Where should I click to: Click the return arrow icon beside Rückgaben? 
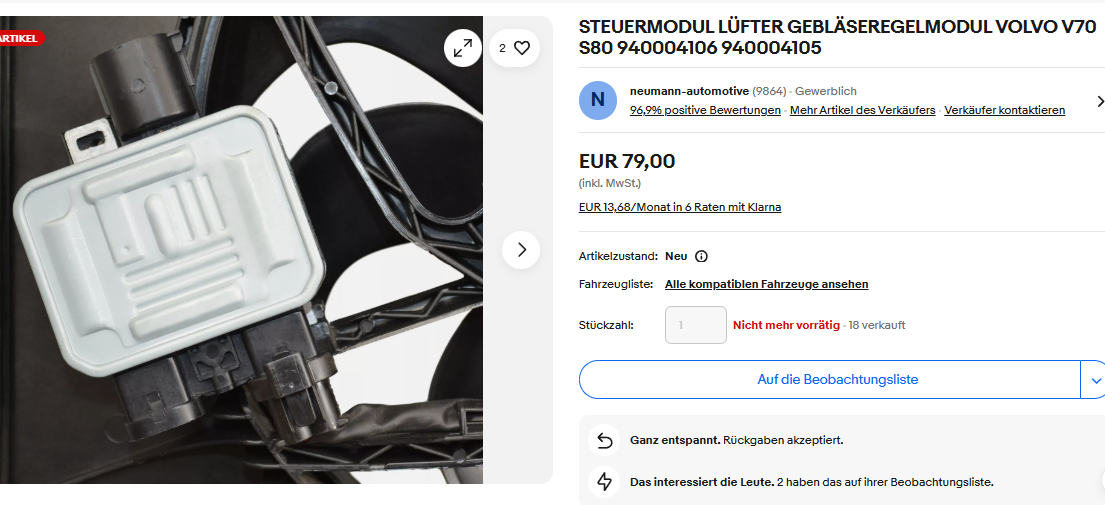click(604, 440)
